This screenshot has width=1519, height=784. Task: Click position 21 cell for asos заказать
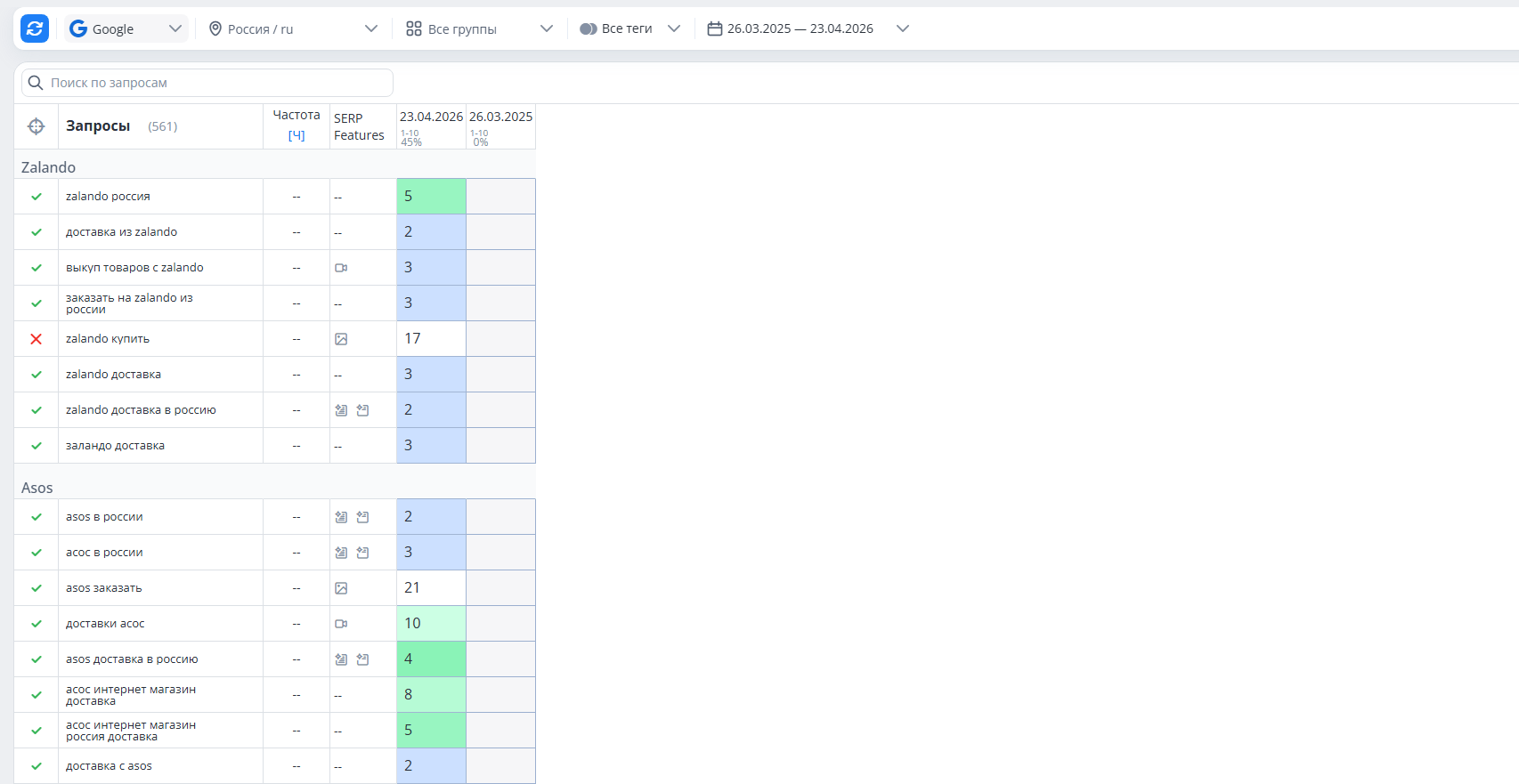[431, 588]
